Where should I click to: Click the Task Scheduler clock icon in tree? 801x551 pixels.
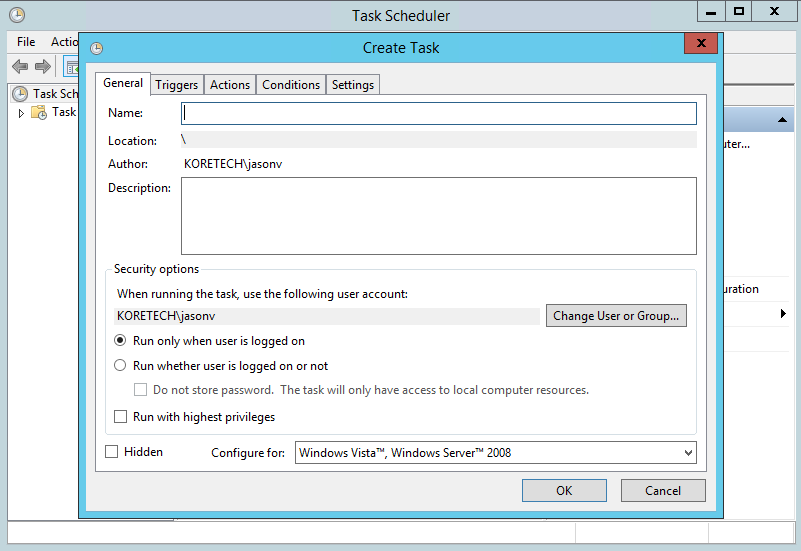[20, 93]
